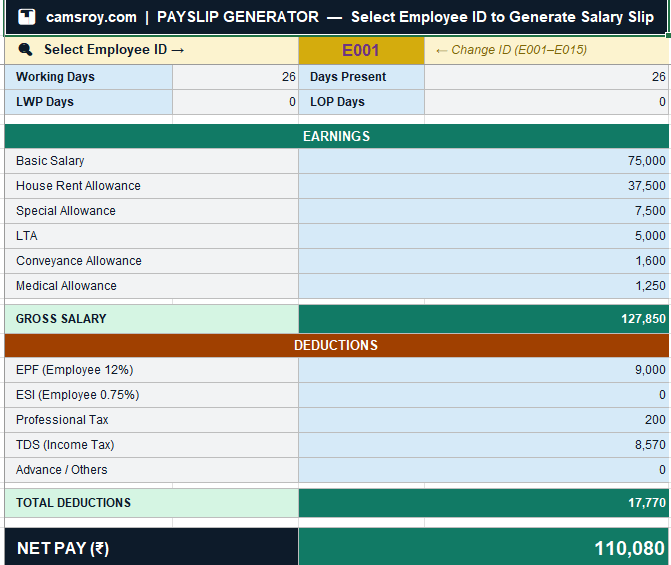Click the TDS amount 8,570
671x565 pixels.
coord(484,445)
